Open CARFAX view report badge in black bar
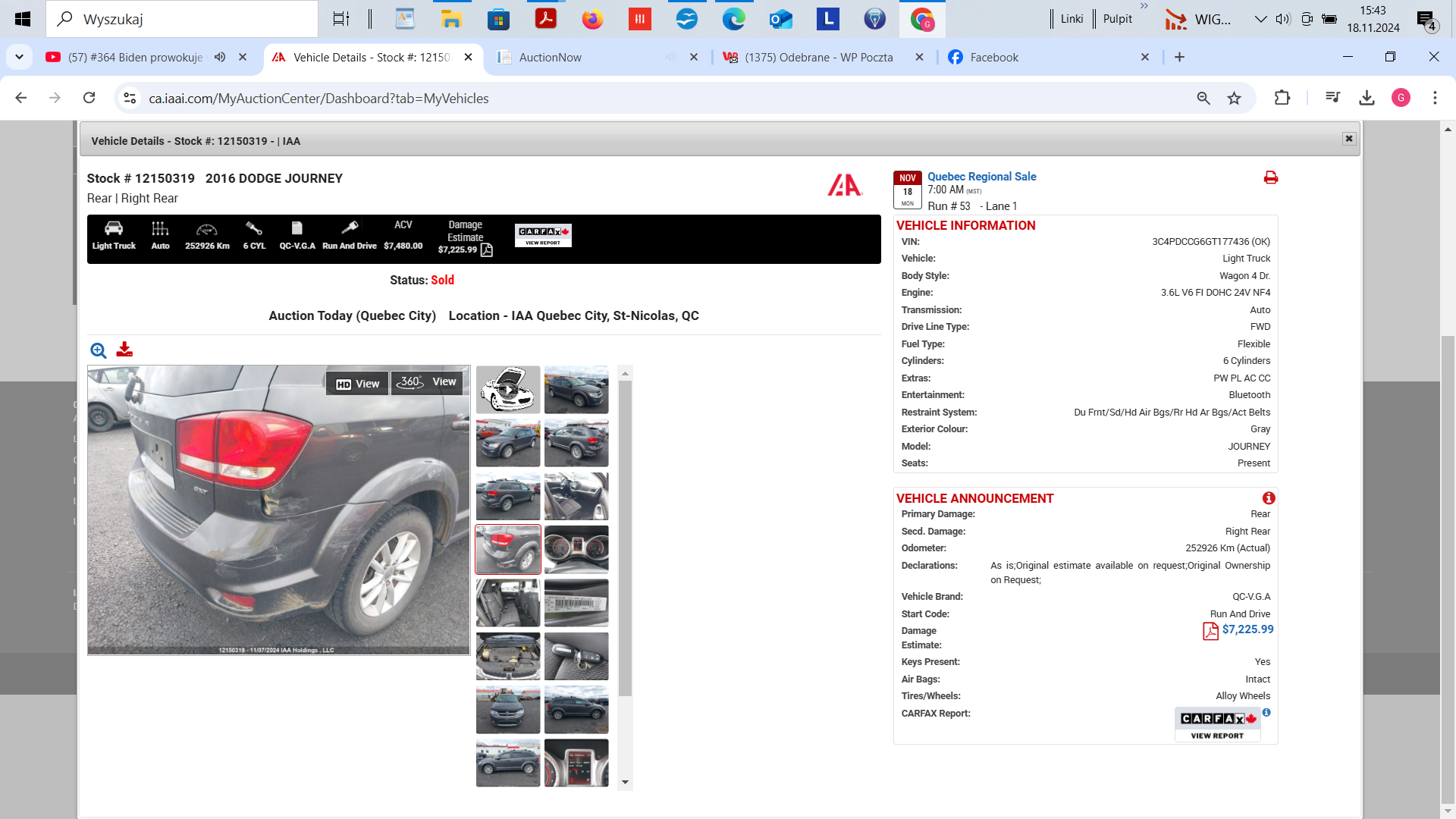The image size is (1456, 819). pyautogui.click(x=543, y=235)
